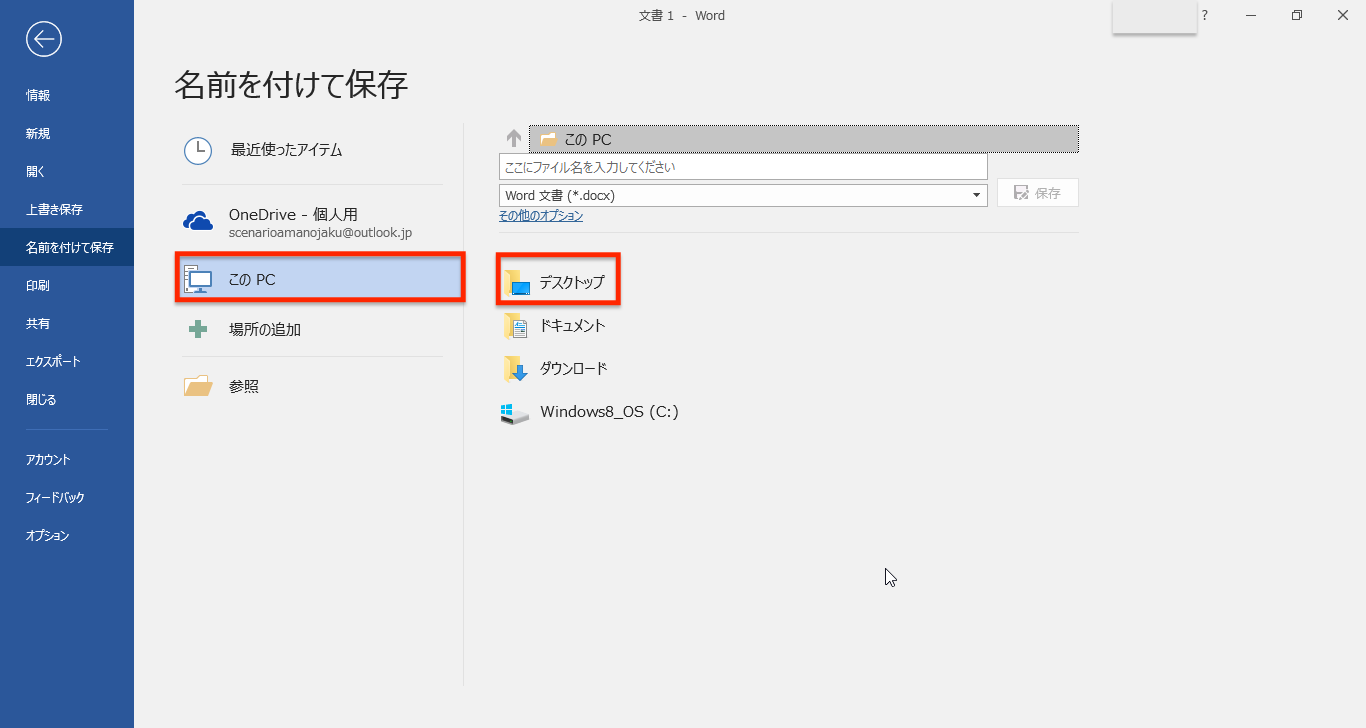Click the help question mark icon
1366x728 pixels.
click(1205, 15)
